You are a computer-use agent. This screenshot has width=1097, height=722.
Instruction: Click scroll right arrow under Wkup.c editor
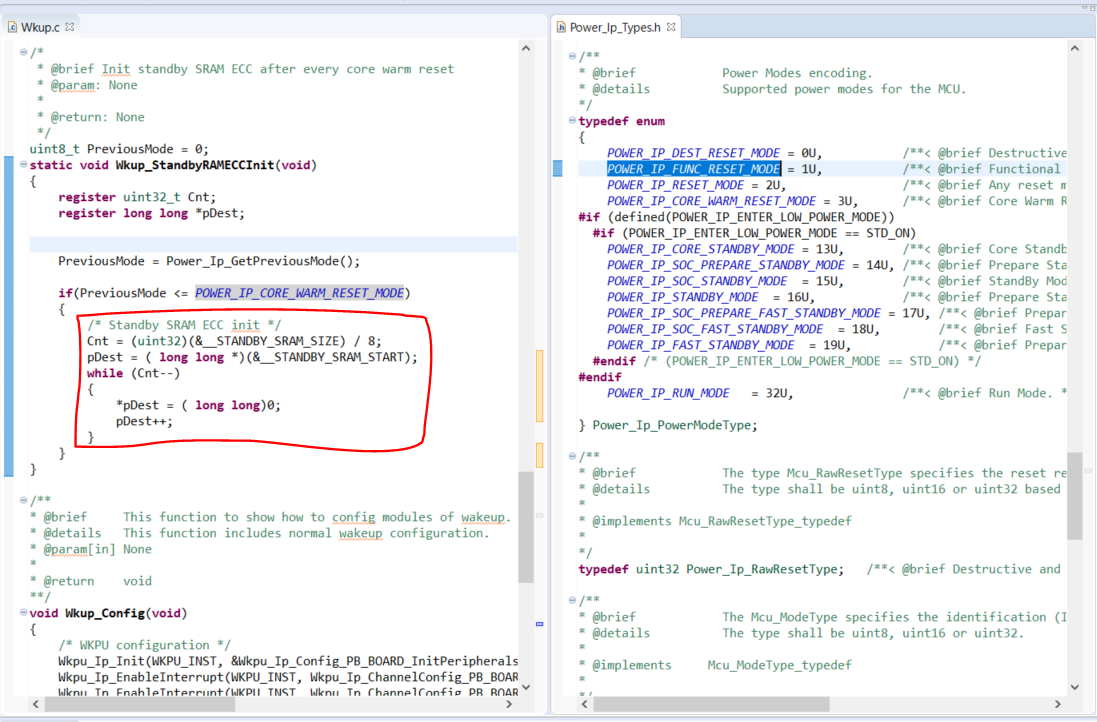(x=509, y=705)
